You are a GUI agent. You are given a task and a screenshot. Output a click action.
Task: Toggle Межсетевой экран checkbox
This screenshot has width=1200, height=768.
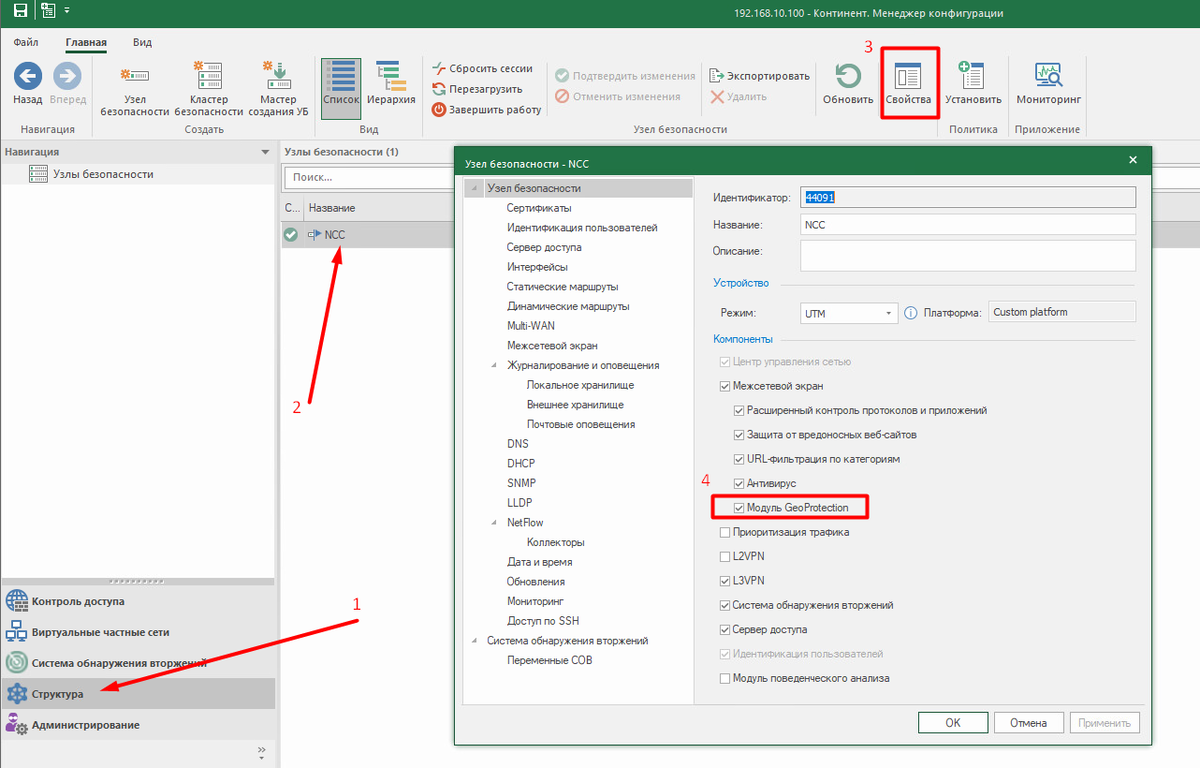click(726, 386)
